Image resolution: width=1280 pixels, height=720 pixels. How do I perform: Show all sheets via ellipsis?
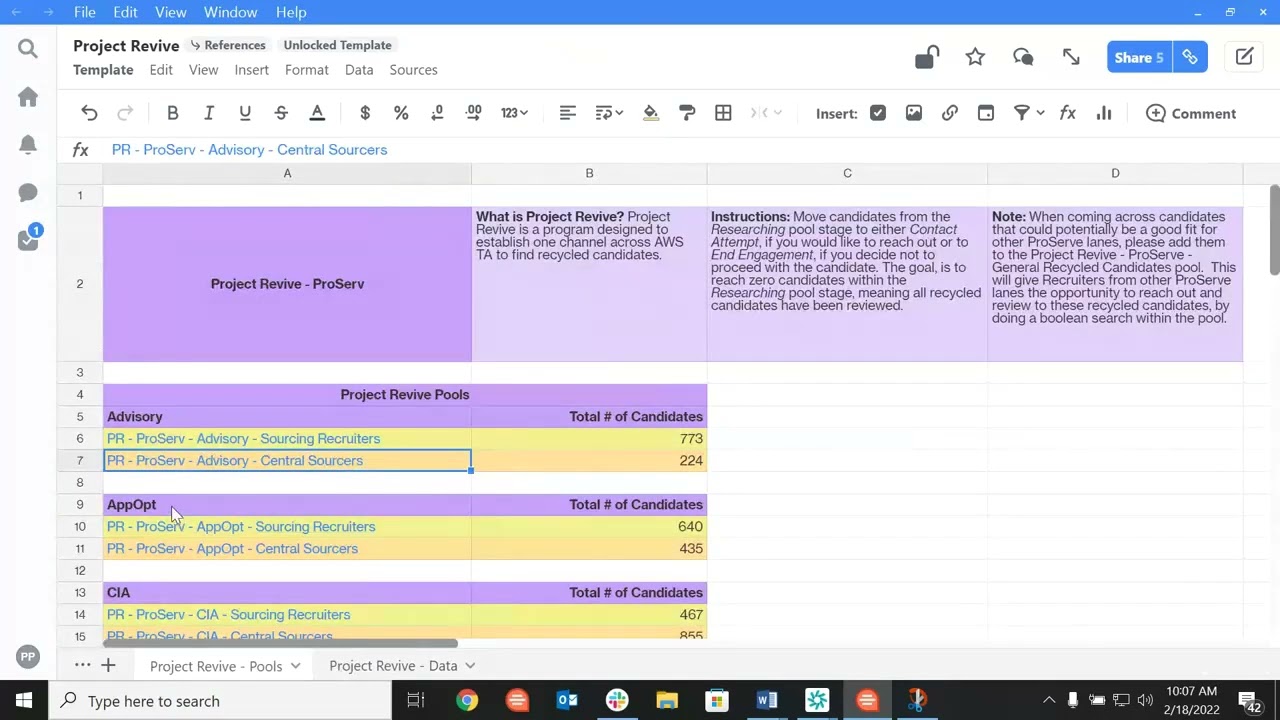click(x=82, y=665)
